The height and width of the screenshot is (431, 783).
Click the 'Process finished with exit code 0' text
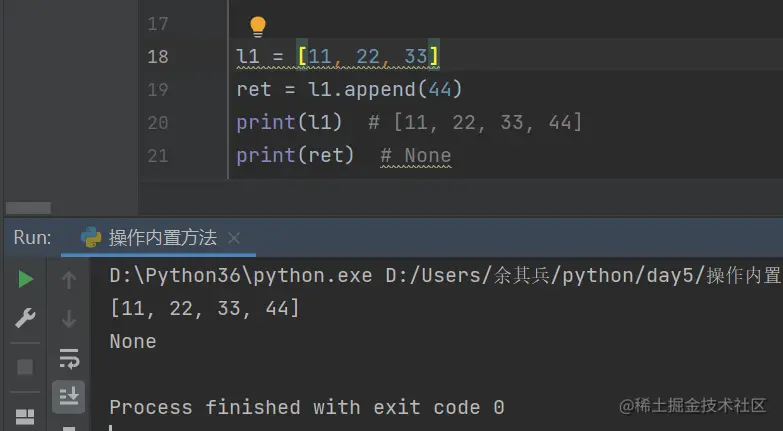306,407
